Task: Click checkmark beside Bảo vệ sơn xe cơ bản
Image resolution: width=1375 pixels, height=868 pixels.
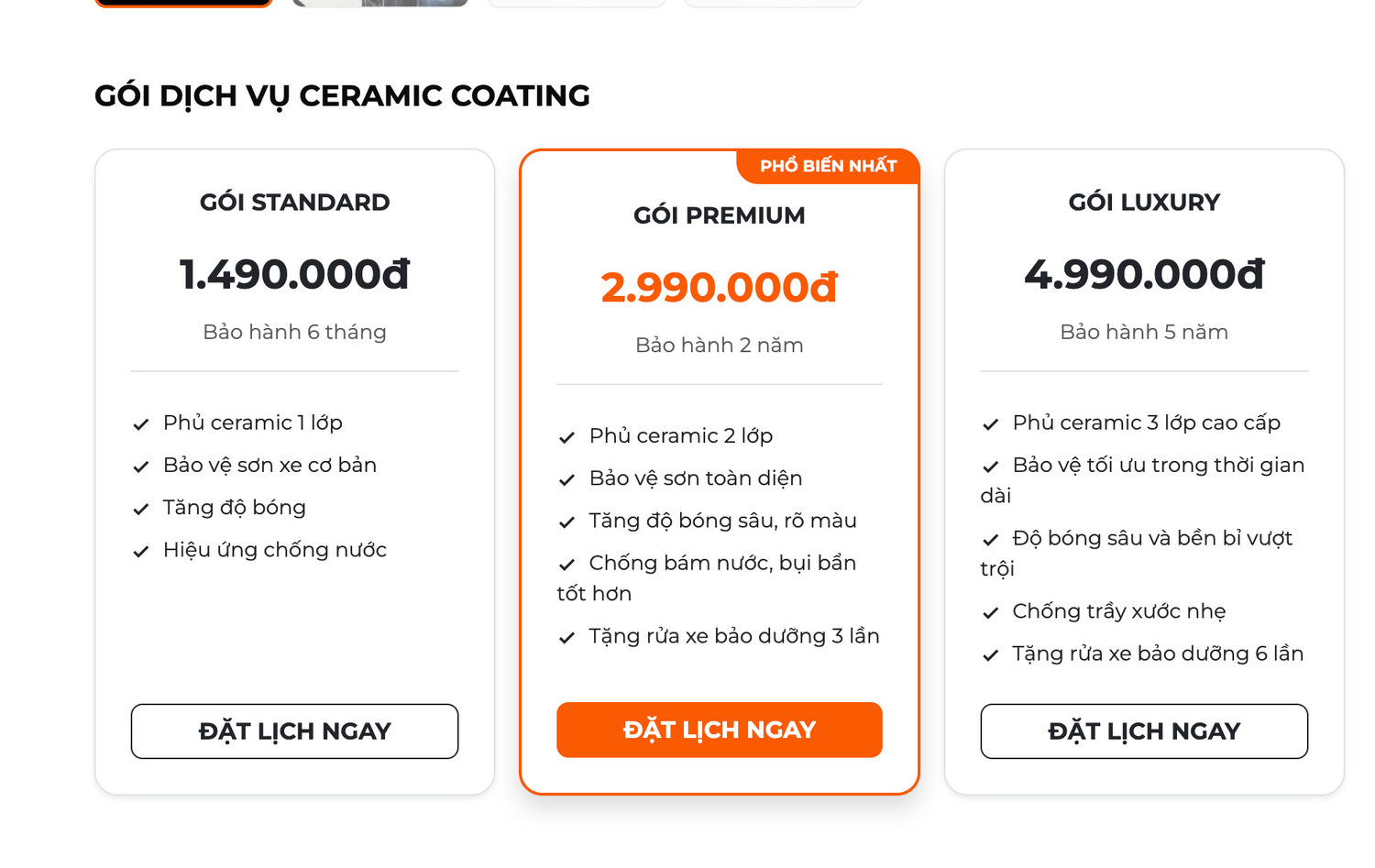Action: [x=141, y=467]
